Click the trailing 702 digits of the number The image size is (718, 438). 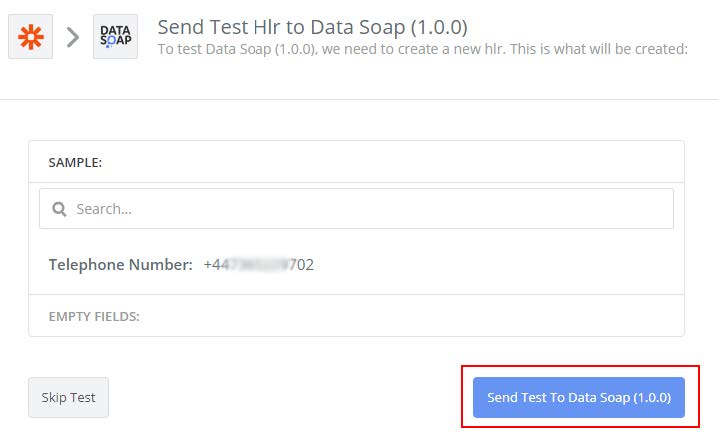(x=300, y=265)
